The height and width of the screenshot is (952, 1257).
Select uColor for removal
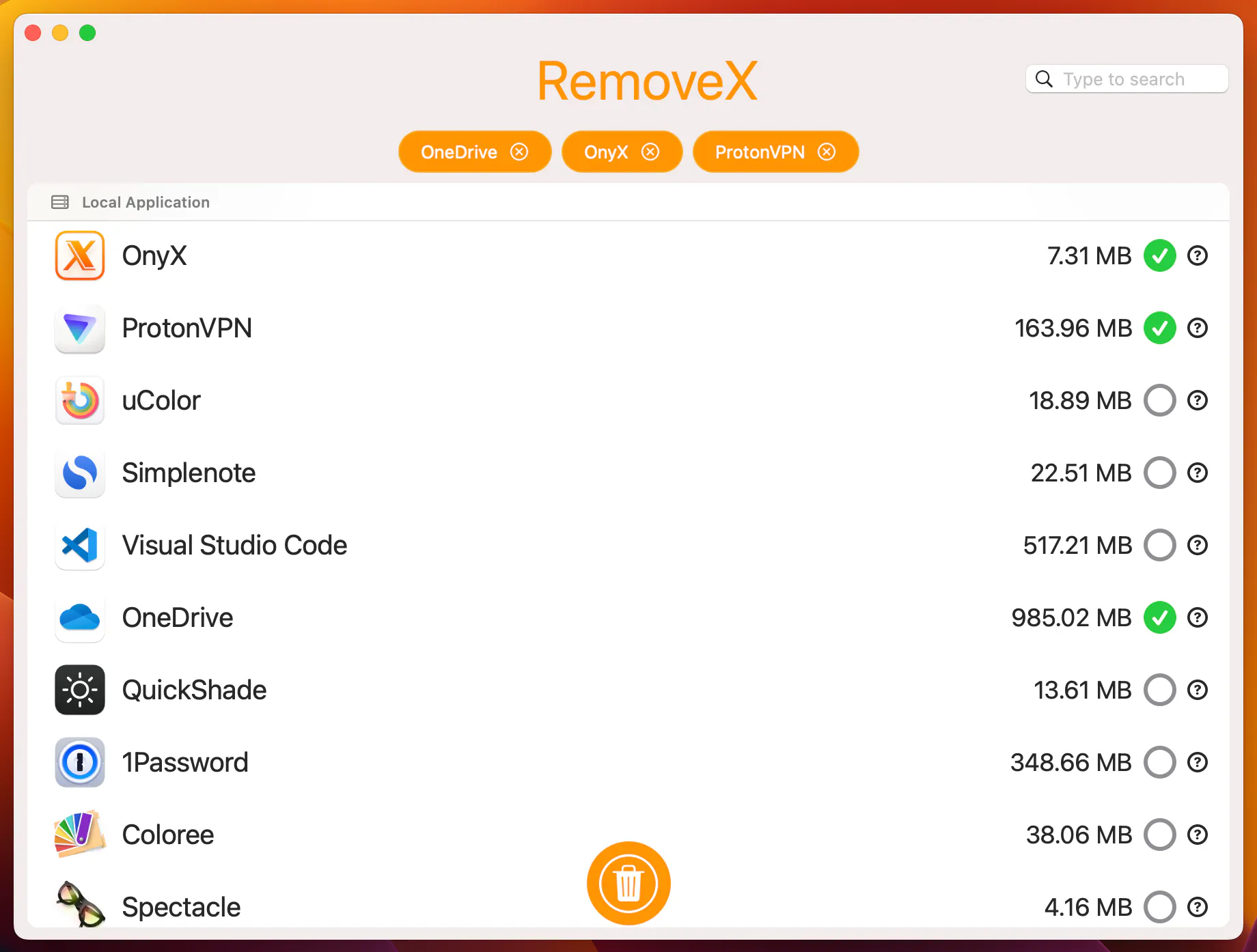click(1160, 400)
